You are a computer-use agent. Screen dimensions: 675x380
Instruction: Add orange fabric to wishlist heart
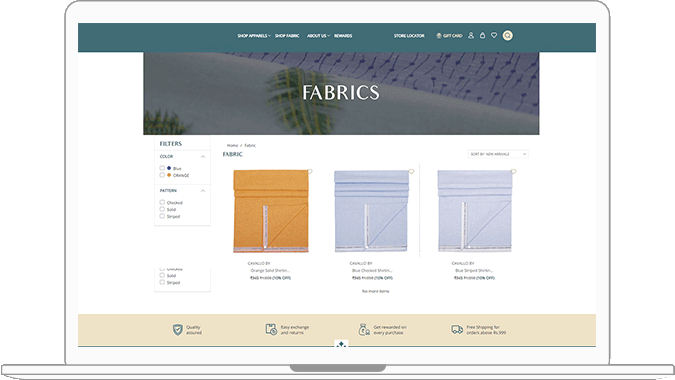coord(310,172)
